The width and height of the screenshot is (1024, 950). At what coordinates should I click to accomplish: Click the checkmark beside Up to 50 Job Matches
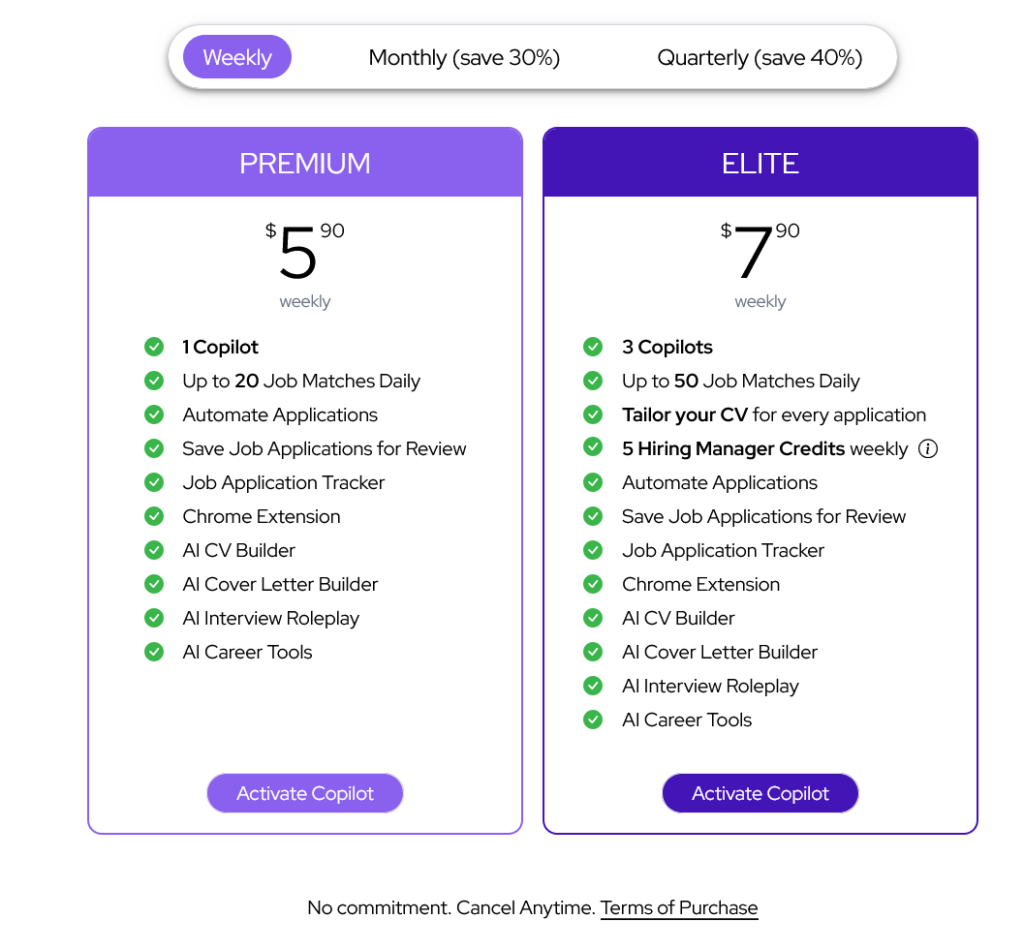[594, 381]
